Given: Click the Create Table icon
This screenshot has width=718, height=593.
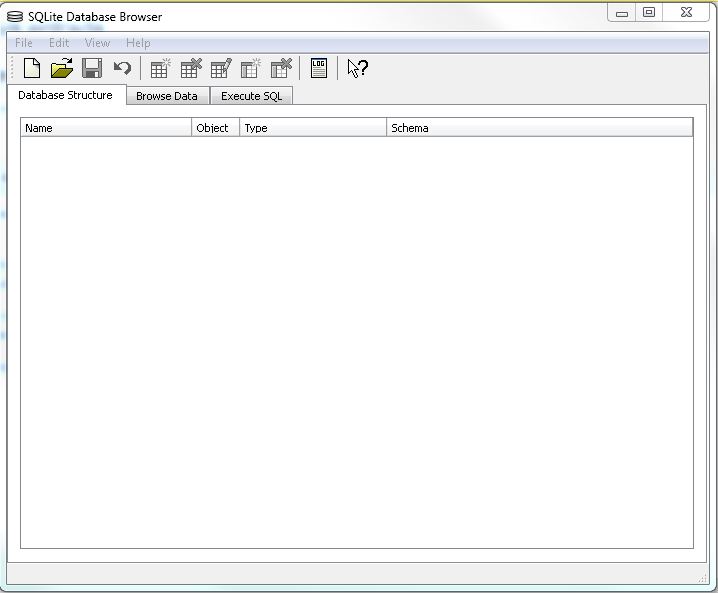Looking at the screenshot, I should (x=160, y=68).
